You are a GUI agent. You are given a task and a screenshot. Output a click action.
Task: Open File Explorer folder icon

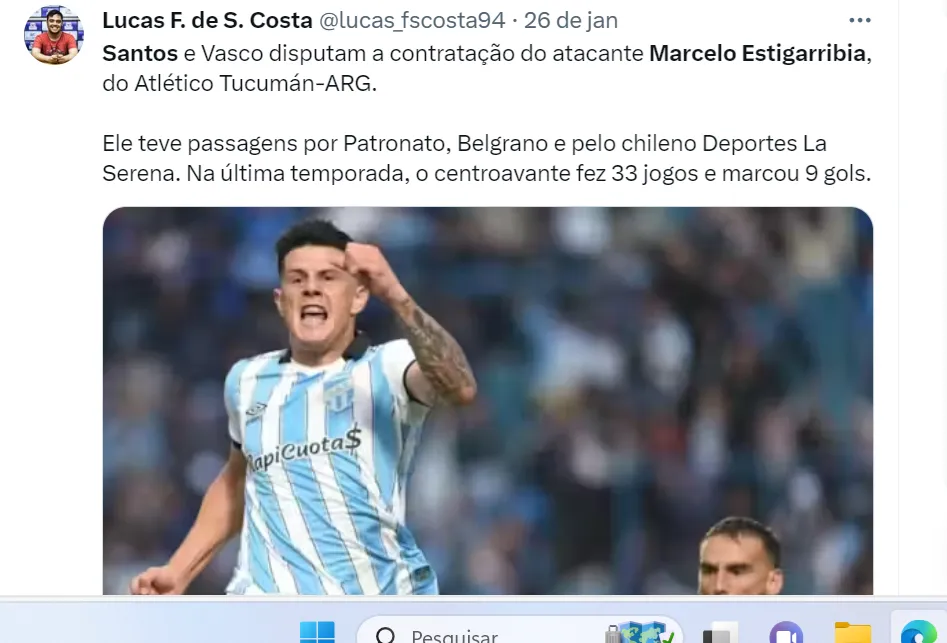point(853,633)
